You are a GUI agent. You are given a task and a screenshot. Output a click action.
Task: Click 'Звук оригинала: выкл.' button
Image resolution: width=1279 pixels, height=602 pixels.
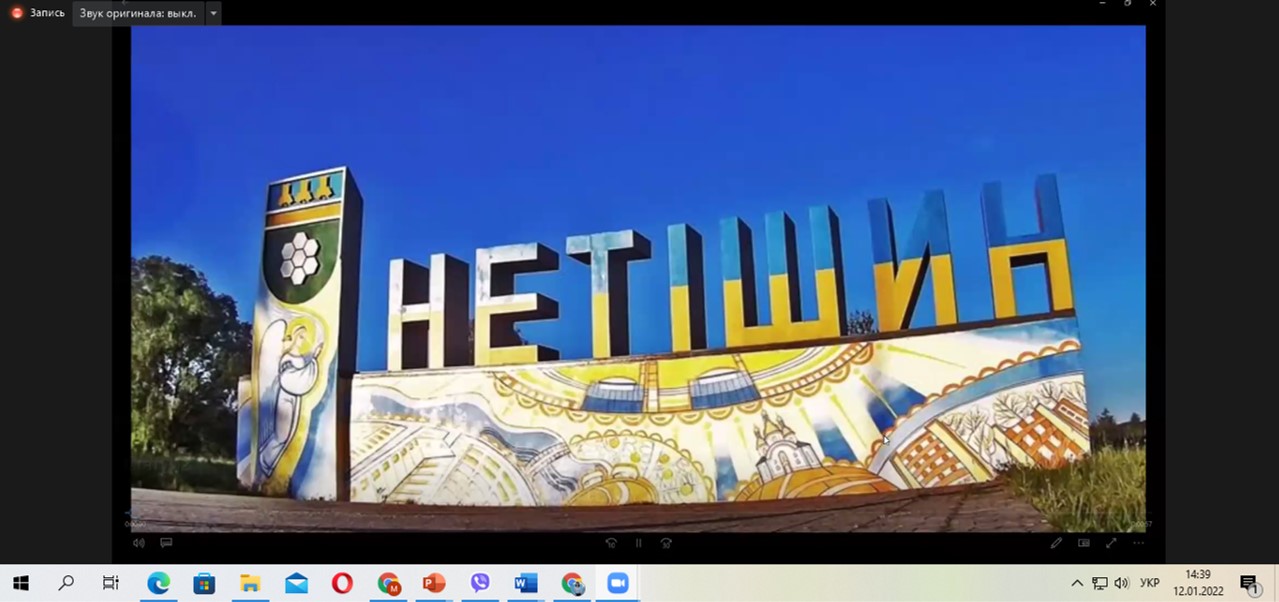tap(137, 13)
